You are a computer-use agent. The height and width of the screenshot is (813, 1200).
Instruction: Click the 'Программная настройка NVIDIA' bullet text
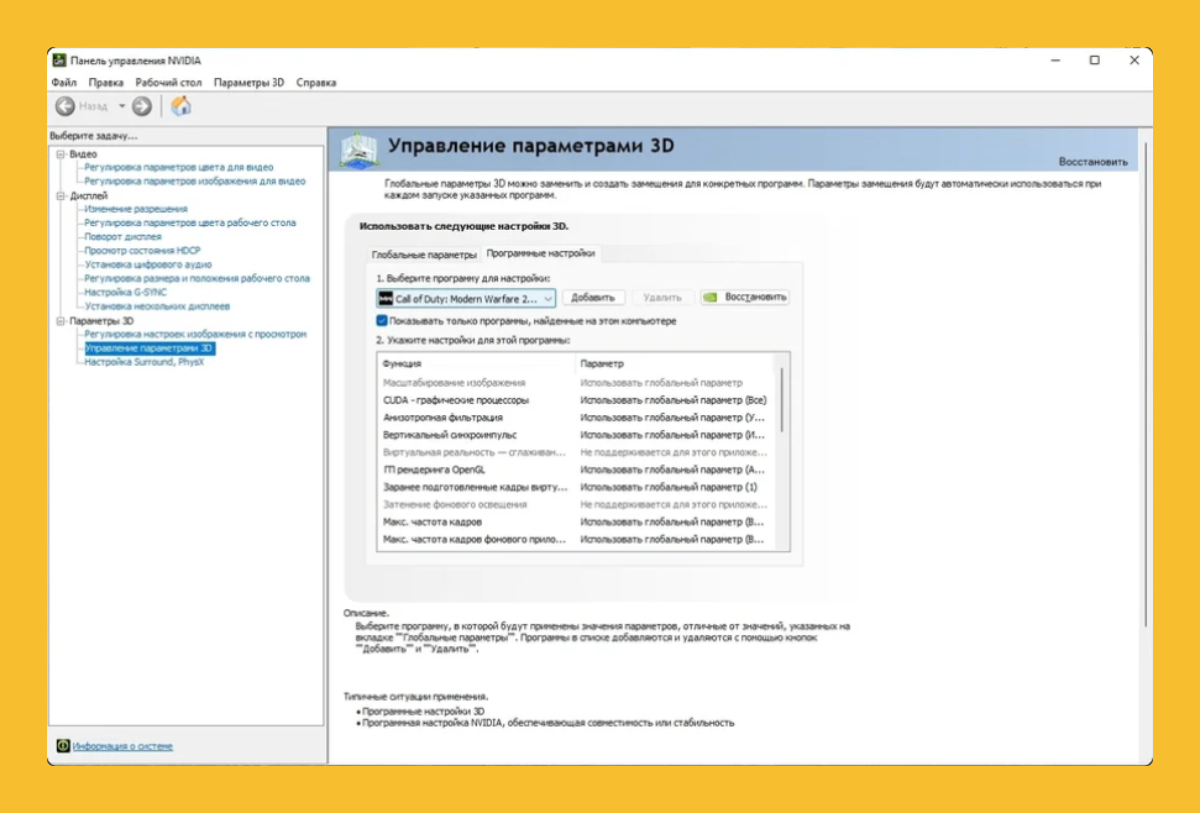[x=548, y=721]
